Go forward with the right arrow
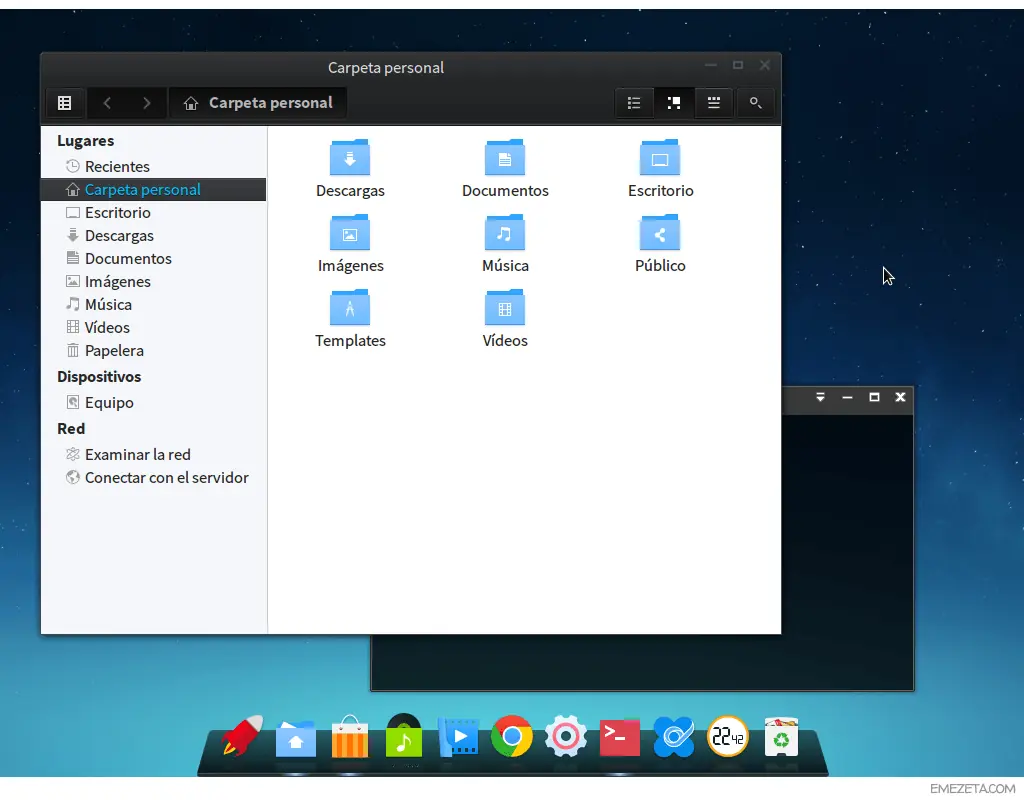Viewport: 1024px width, 800px height. [146, 103]
